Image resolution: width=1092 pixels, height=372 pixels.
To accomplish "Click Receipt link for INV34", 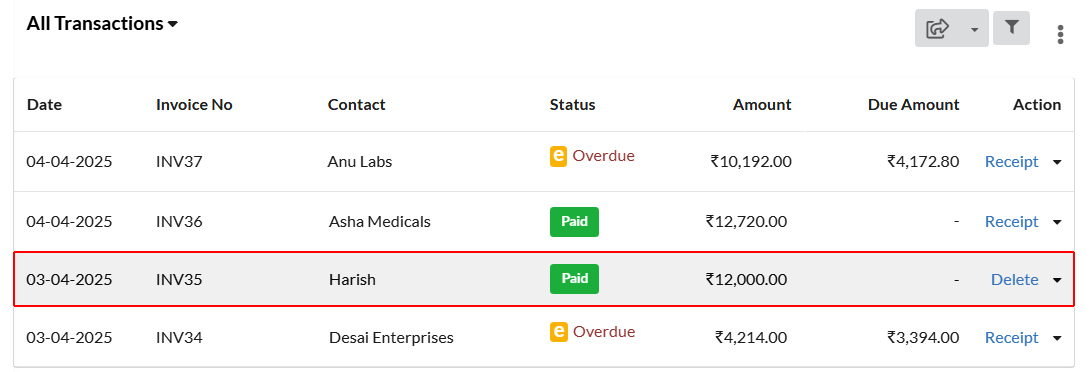I will pos(1011,337).
